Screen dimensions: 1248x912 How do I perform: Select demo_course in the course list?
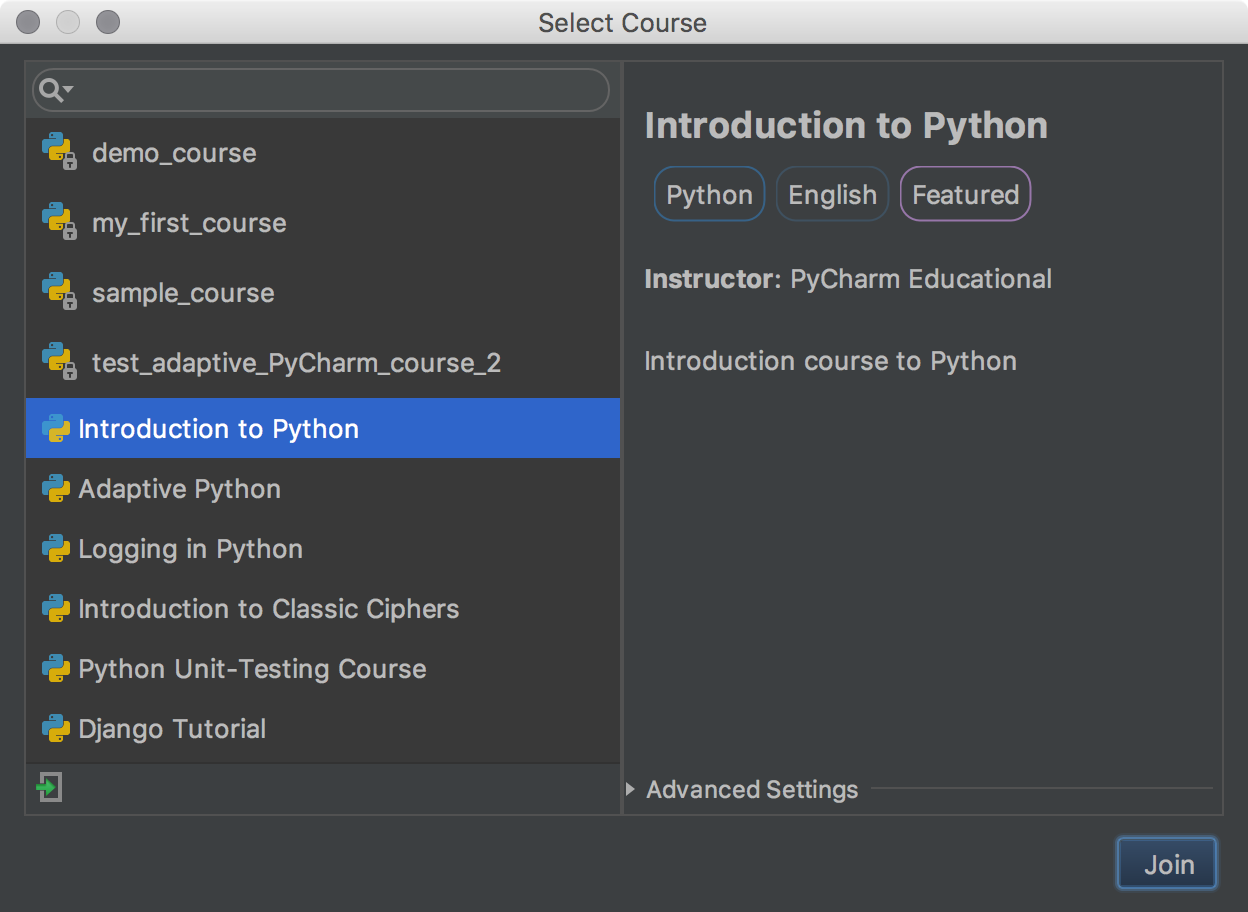(x=323, y=153)
